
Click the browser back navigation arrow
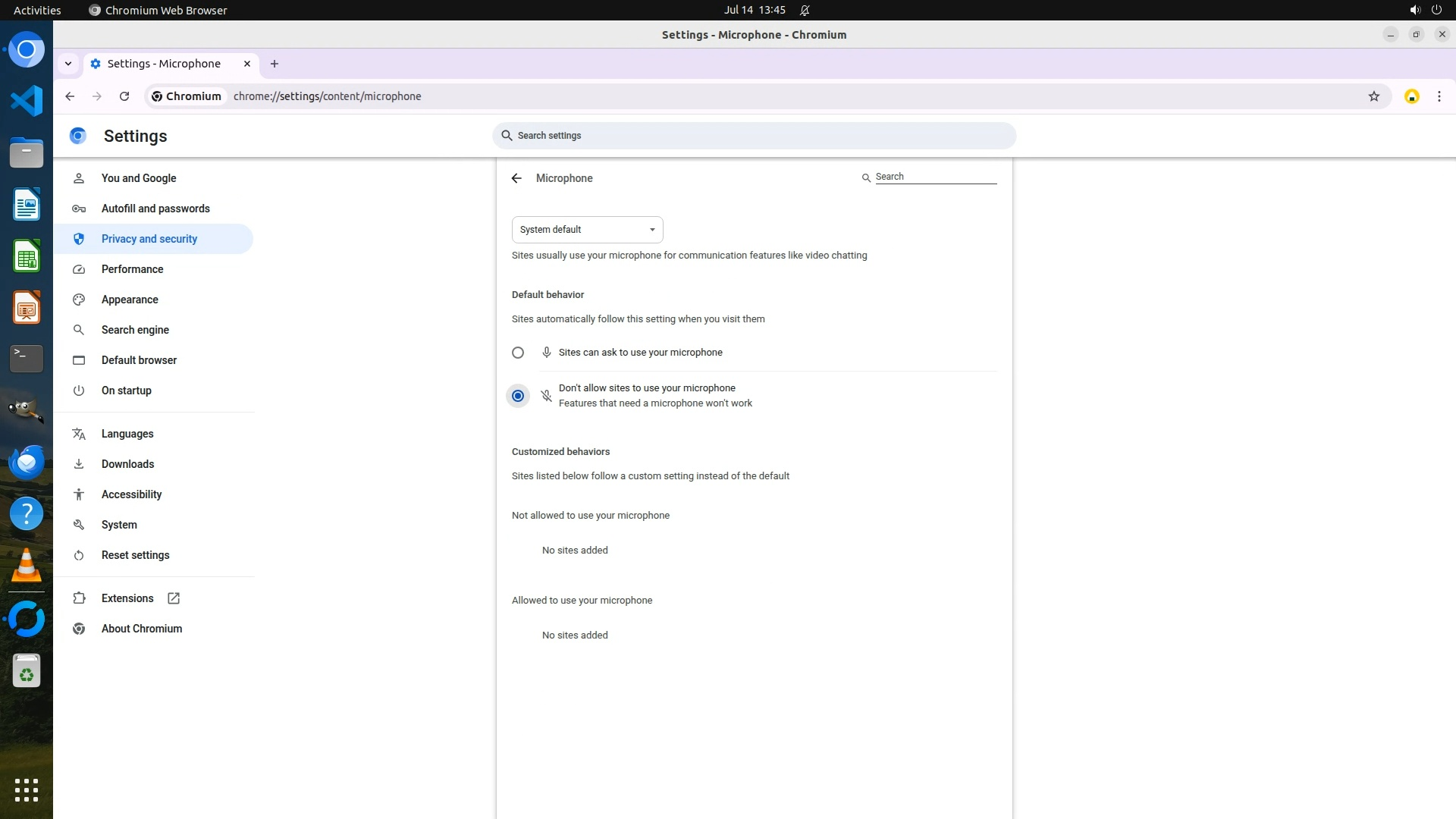[x=70, y=96]
